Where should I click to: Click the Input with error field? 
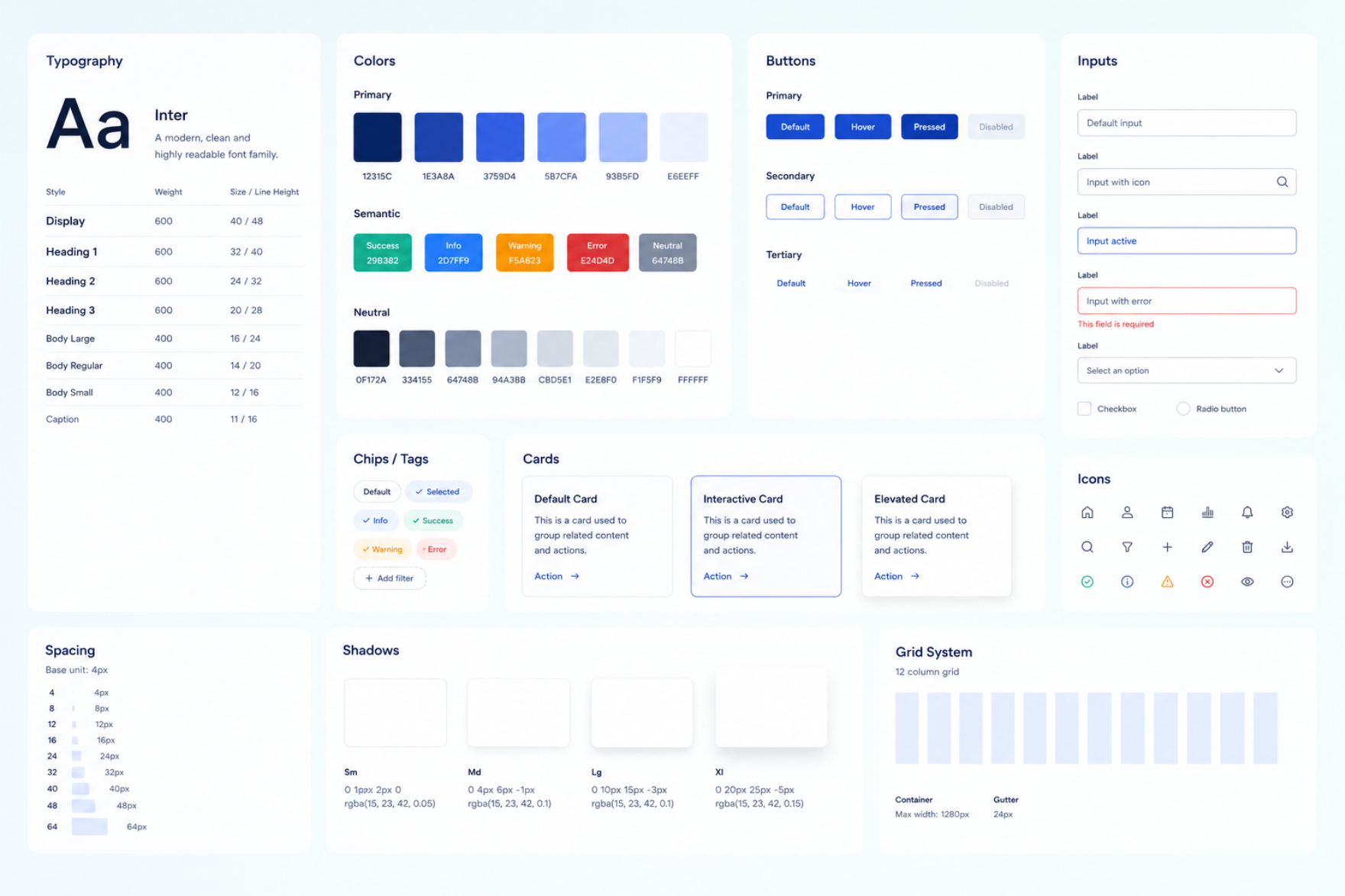1186,301
